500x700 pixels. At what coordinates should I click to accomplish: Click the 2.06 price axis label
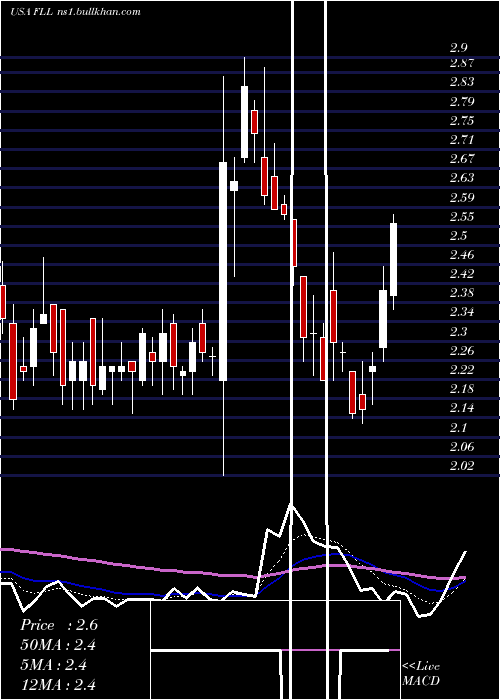[x=462, y=447]
